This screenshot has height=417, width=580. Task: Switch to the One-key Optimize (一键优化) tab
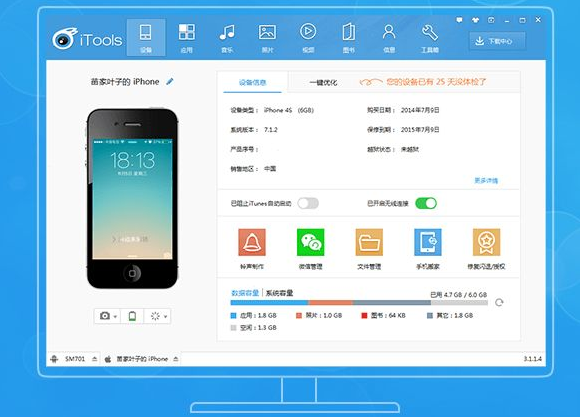[x=323, y=83]
